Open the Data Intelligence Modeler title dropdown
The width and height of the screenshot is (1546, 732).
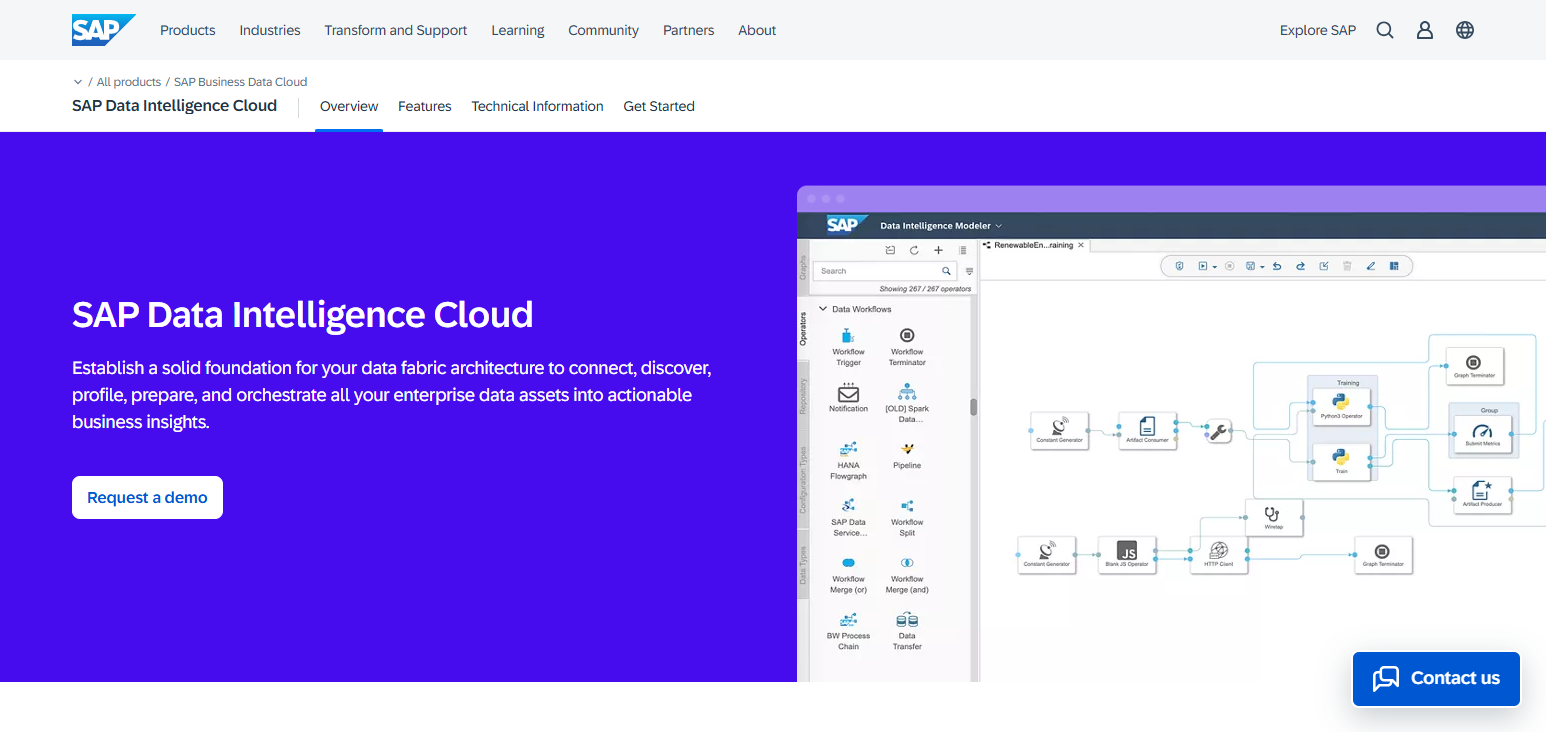pyautogui.click(x=998, y=226)
